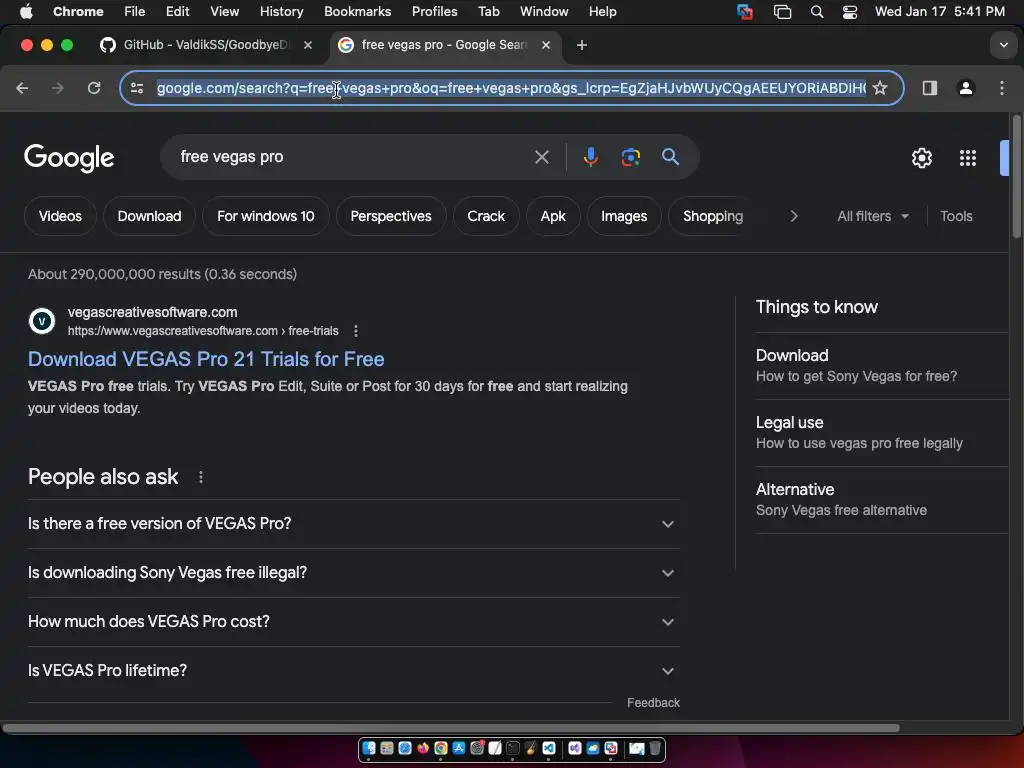The height and width of the screenshot is (768, 1024).
Task: Open the Window menu
Action: [544, 12]
